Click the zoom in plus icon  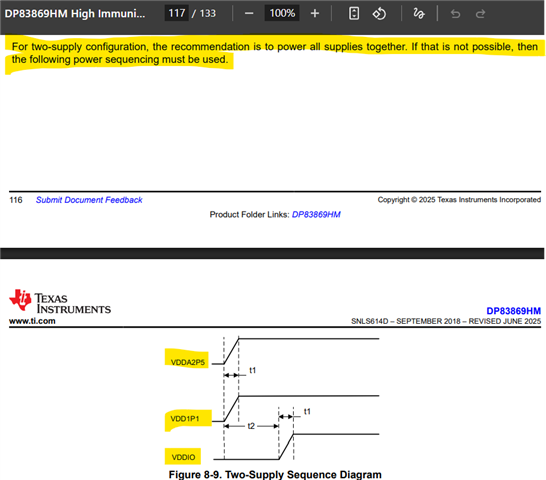point(315,14)
